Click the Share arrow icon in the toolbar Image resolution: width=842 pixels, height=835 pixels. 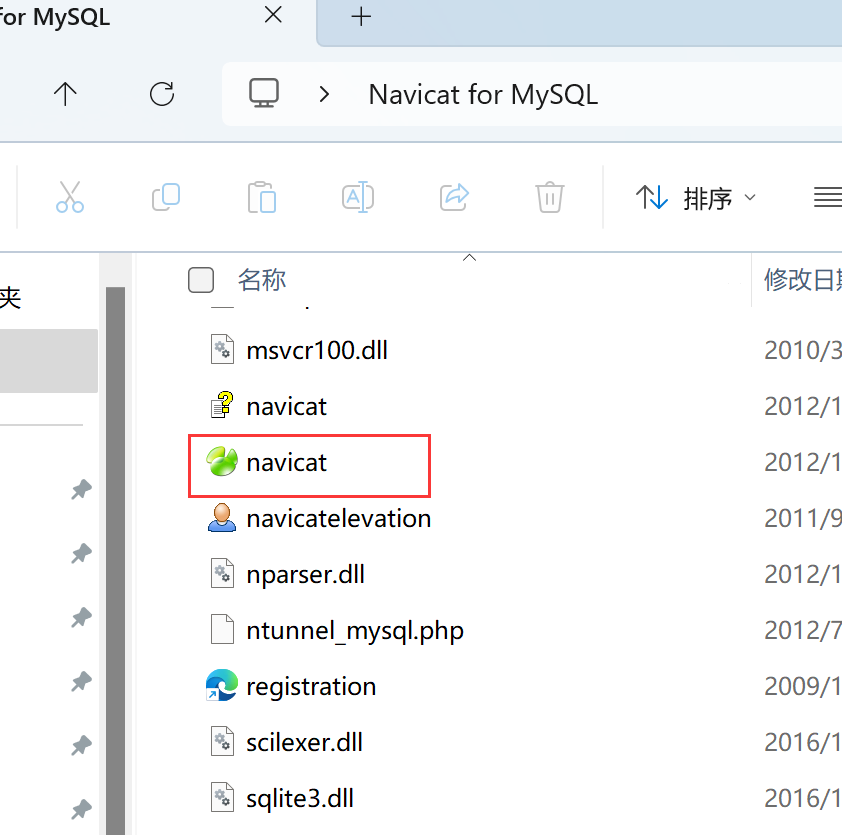tap(454, 197)
